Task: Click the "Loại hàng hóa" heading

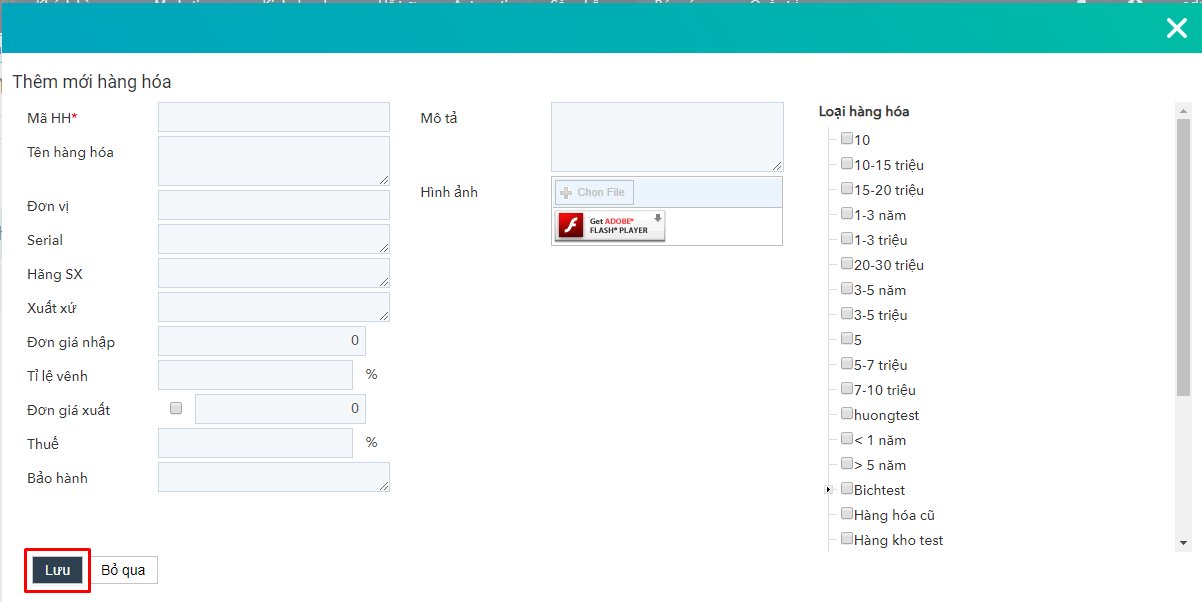Action: (x=864, y=112)
